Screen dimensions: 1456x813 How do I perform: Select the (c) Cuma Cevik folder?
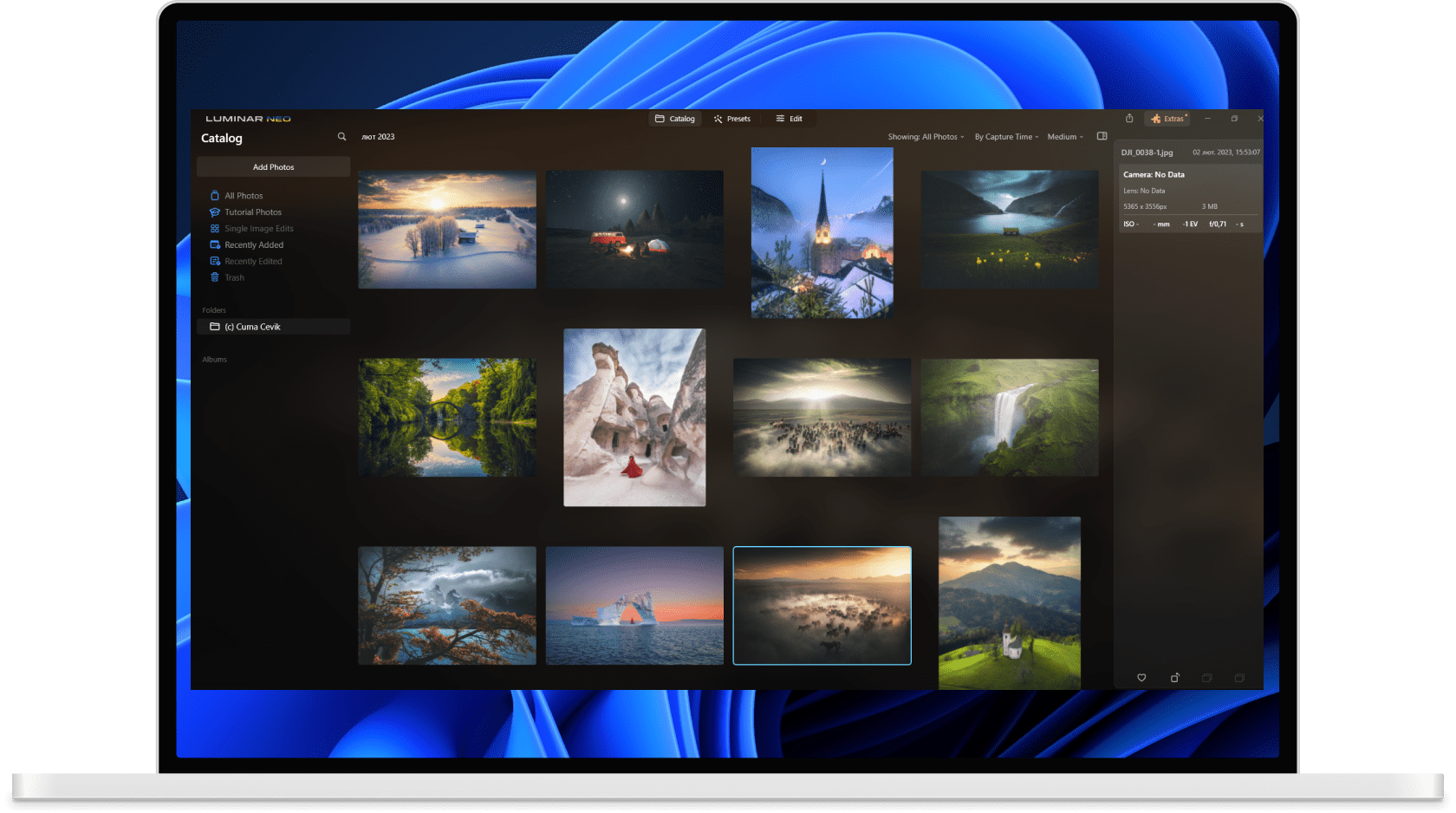tap(274, 327)
